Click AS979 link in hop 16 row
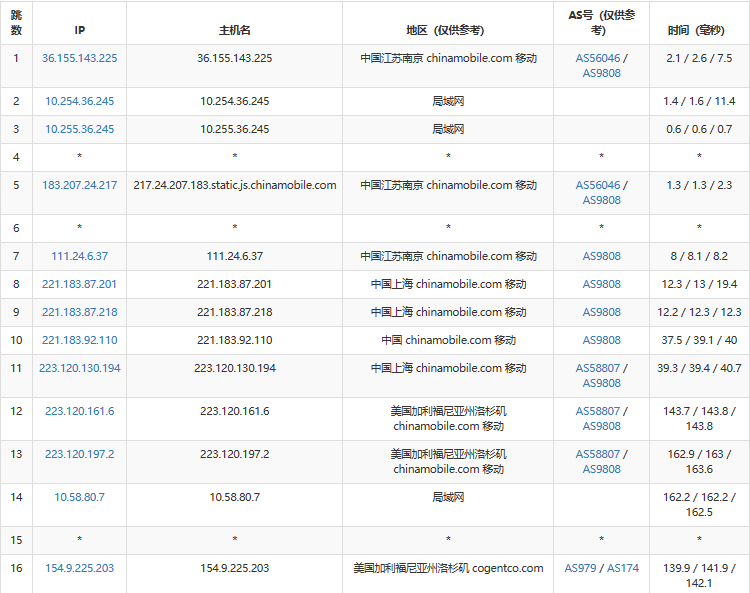The width and height of the screenshot is (750, 593). click(x=580, y=568)
